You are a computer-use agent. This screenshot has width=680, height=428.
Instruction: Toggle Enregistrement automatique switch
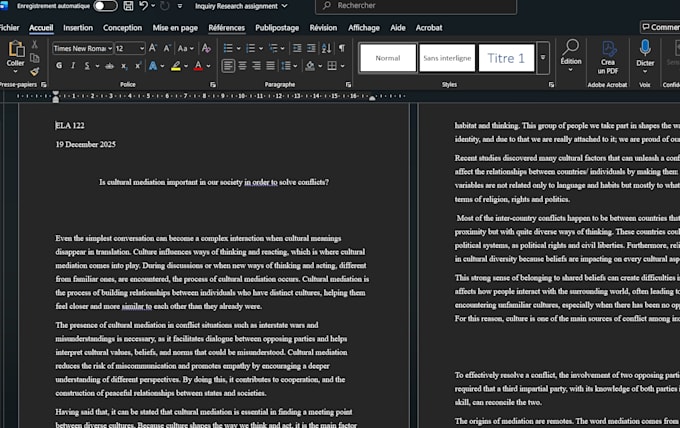[x=105, y=6]
